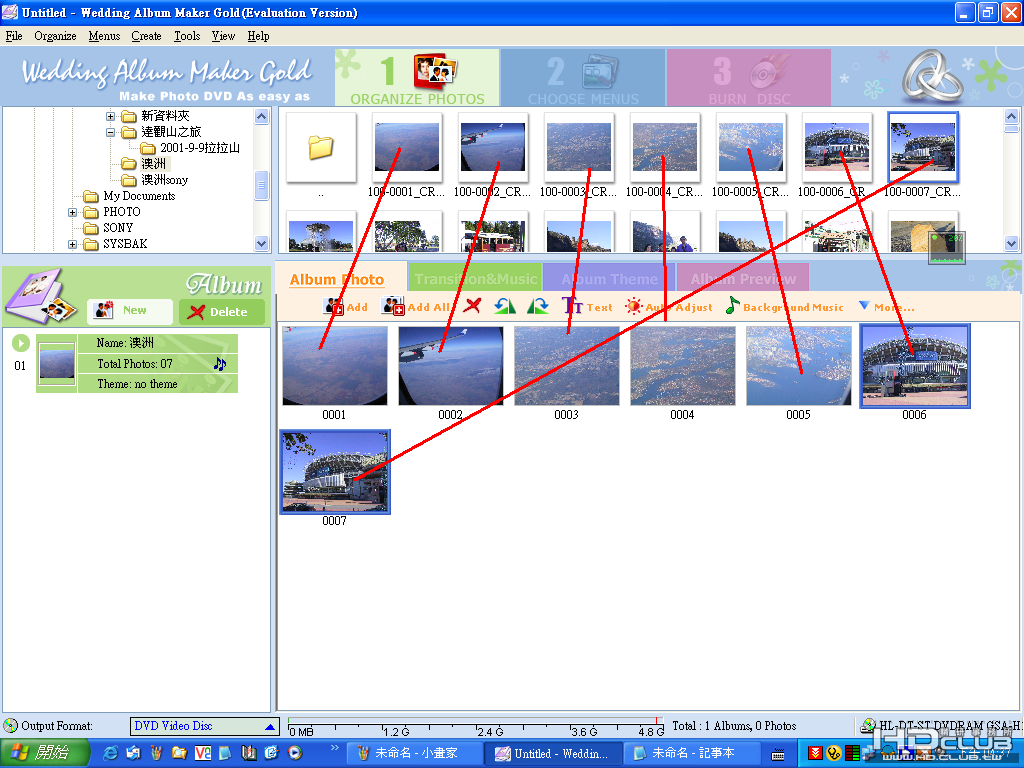This screenshot has height=768, width=1024.
Task: Expand the 新資料夾 folder node
Action: [110, 116]
